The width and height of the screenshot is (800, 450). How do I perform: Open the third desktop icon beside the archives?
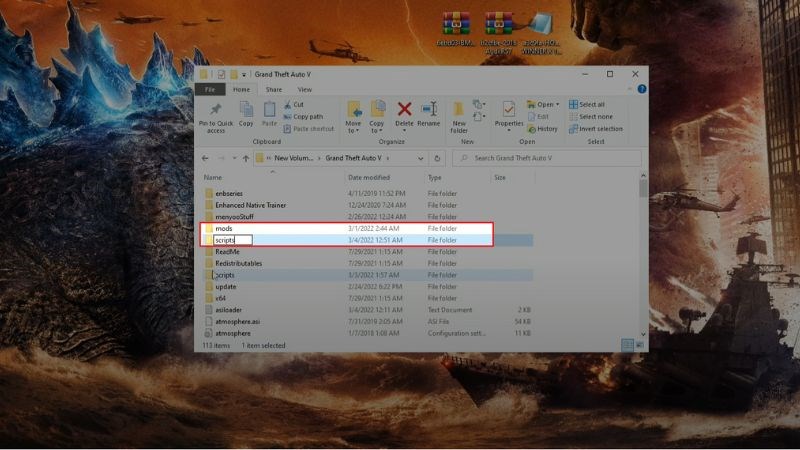pos(541,33)
